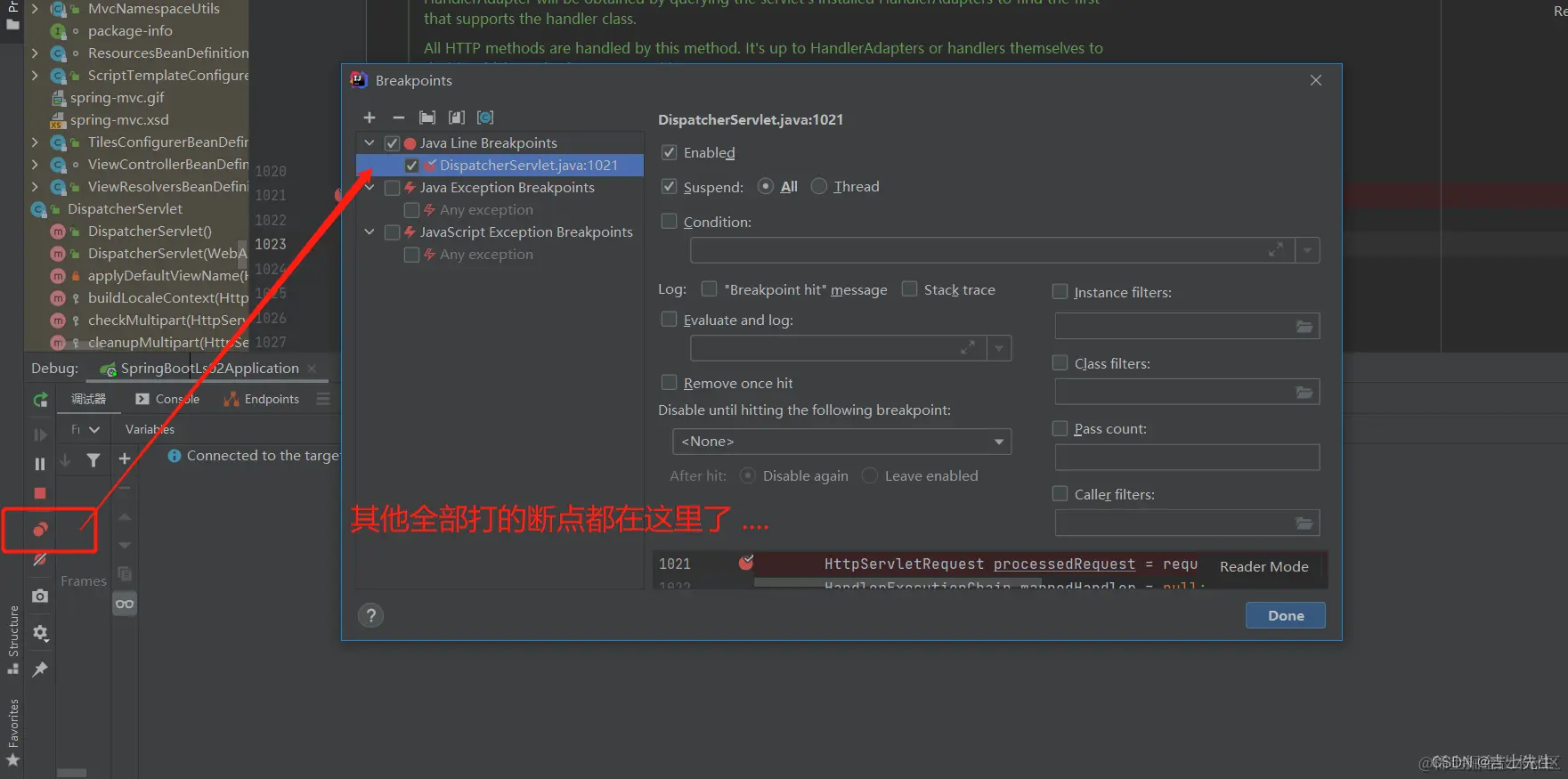Enable Evaluate and log checkbox

tap(670, 319)
